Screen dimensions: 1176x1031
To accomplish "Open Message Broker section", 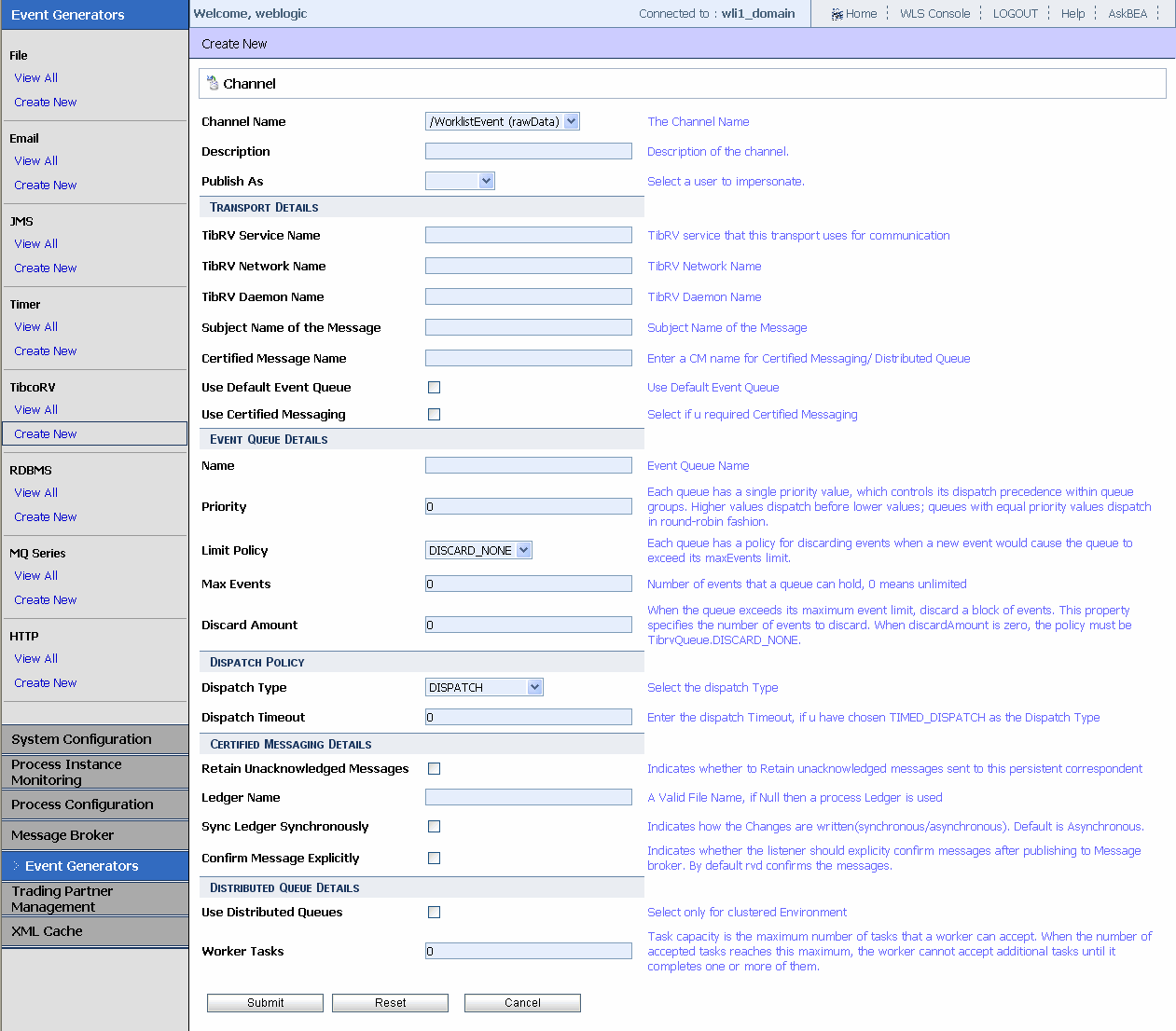I will [x=94, y=835].
